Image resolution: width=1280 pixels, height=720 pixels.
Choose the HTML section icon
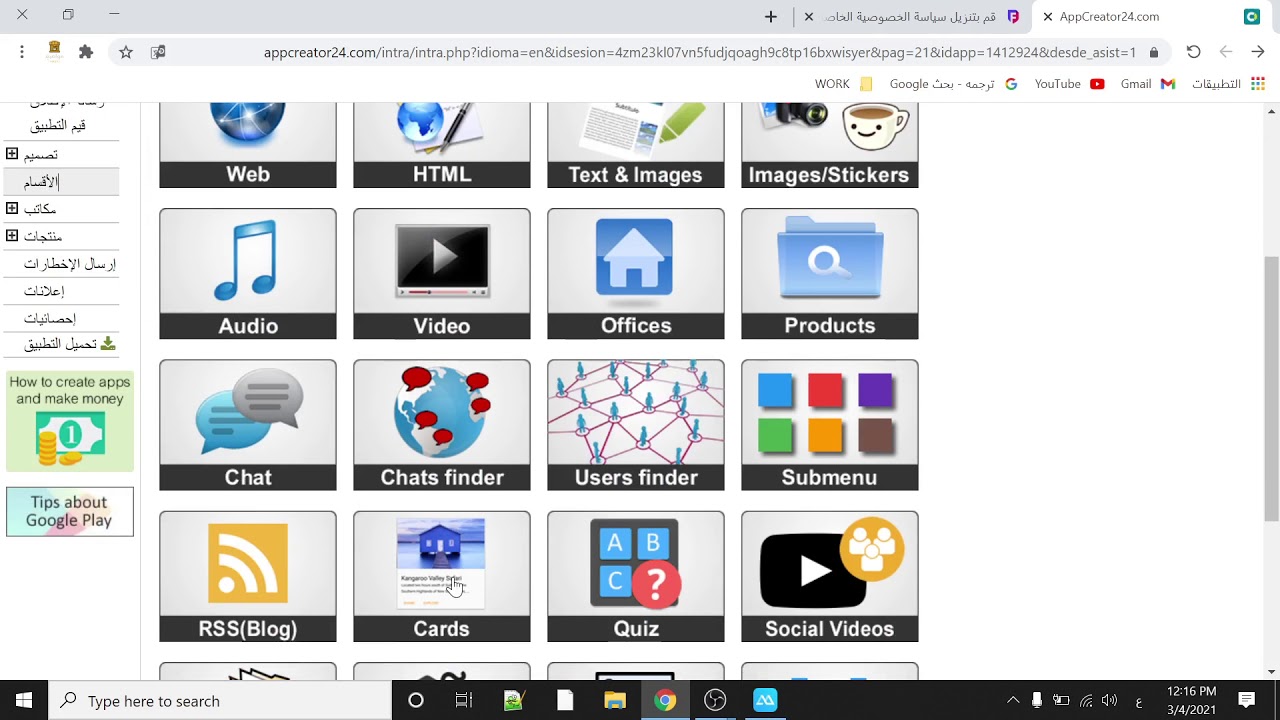[x=442, y=145]
